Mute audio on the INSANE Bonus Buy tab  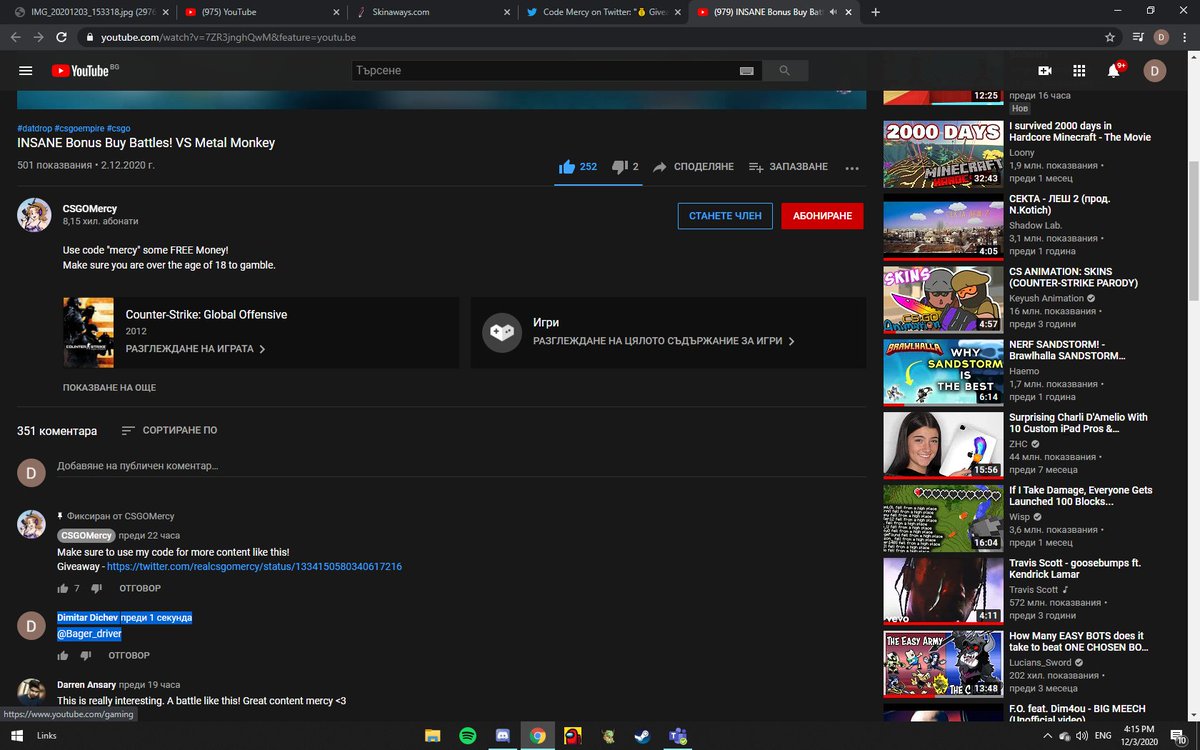pos(834,12)
